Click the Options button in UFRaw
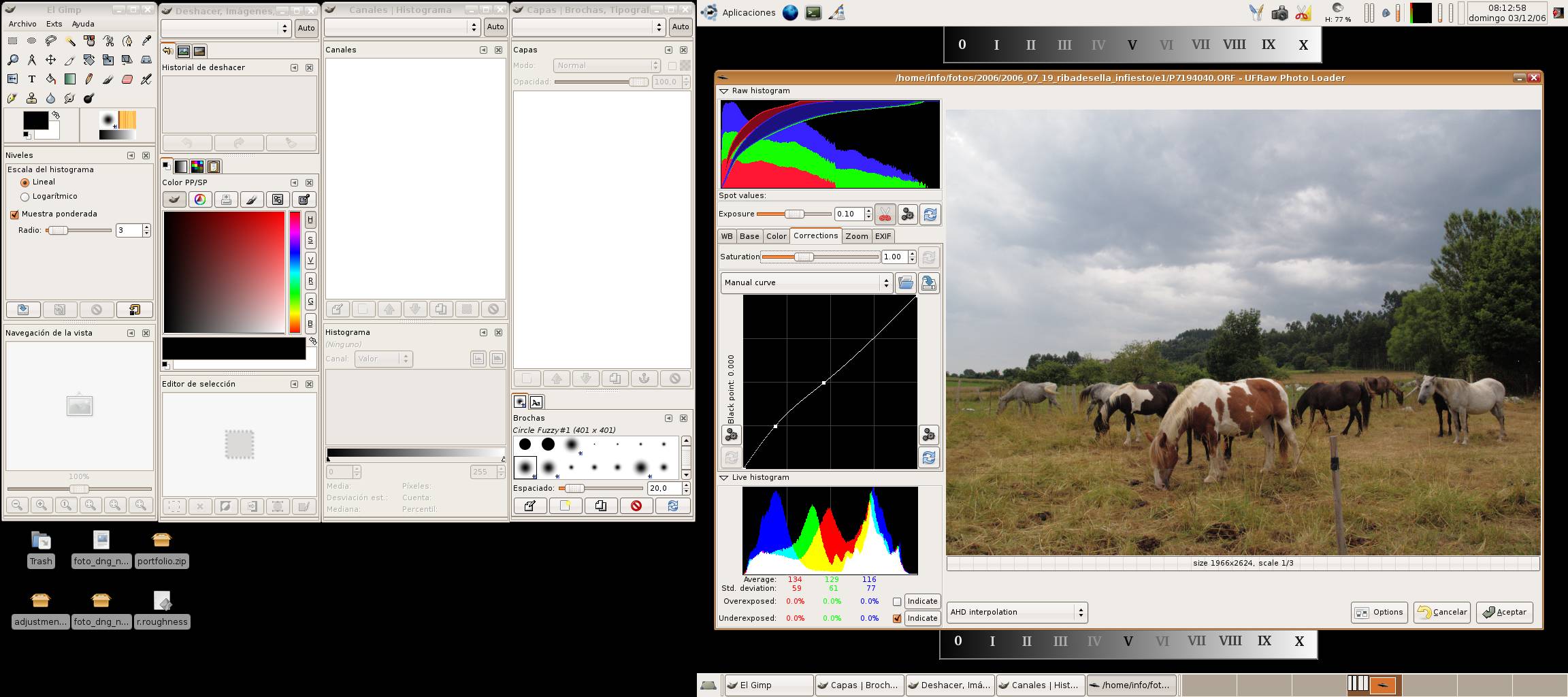1568x697 pixels. (x=1379, y=612)
